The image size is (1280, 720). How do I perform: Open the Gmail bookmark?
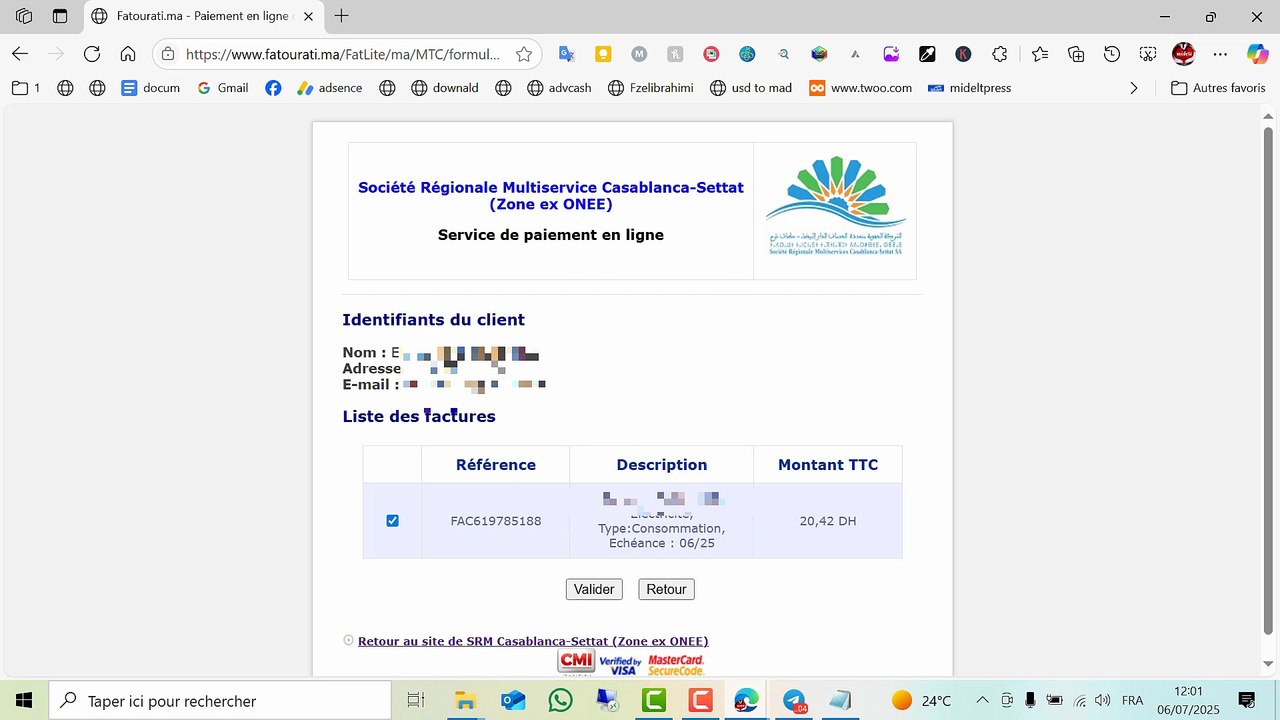point(222,88)
